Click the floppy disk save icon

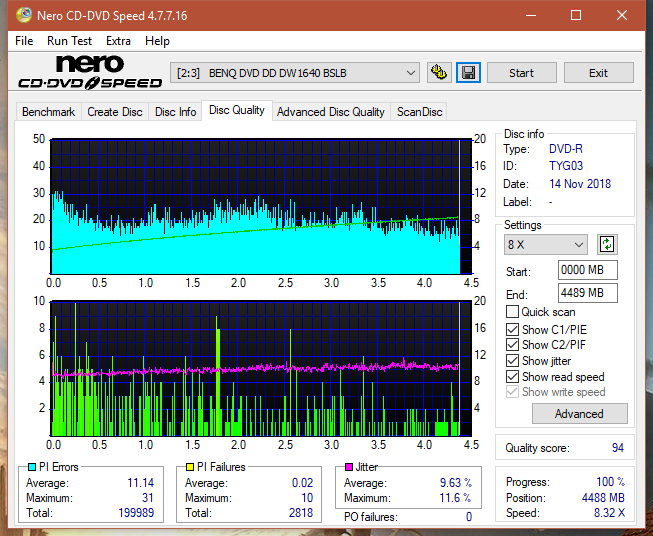point(469,73)
